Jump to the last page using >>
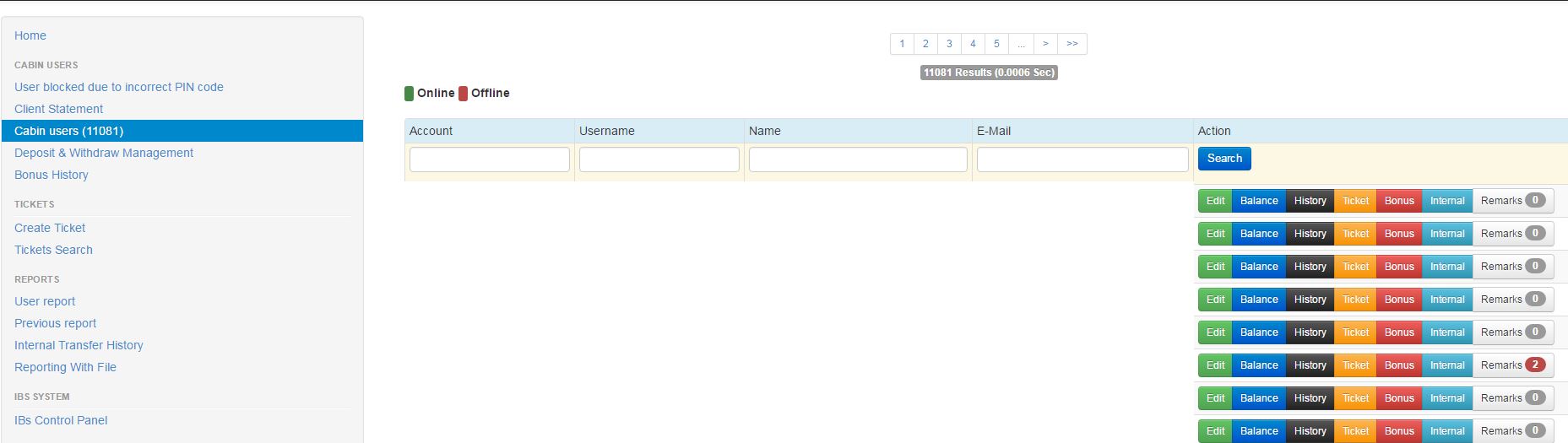 click(x=1072, y=44)
